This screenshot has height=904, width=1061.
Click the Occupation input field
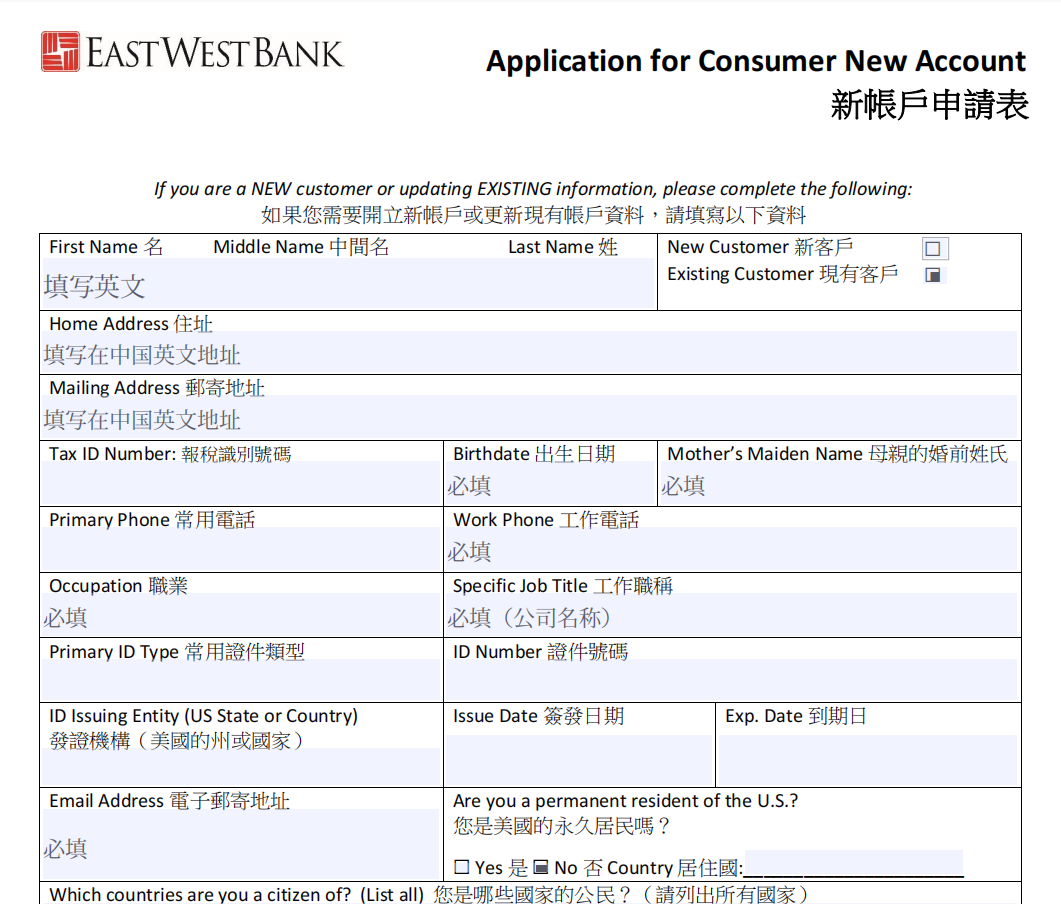pyautogui.click(x=242, y=614)
